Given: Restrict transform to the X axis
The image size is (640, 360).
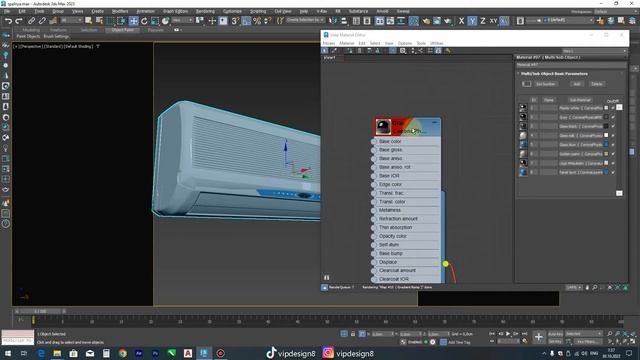Looking at the screenshot, I should tap(461, 21).
